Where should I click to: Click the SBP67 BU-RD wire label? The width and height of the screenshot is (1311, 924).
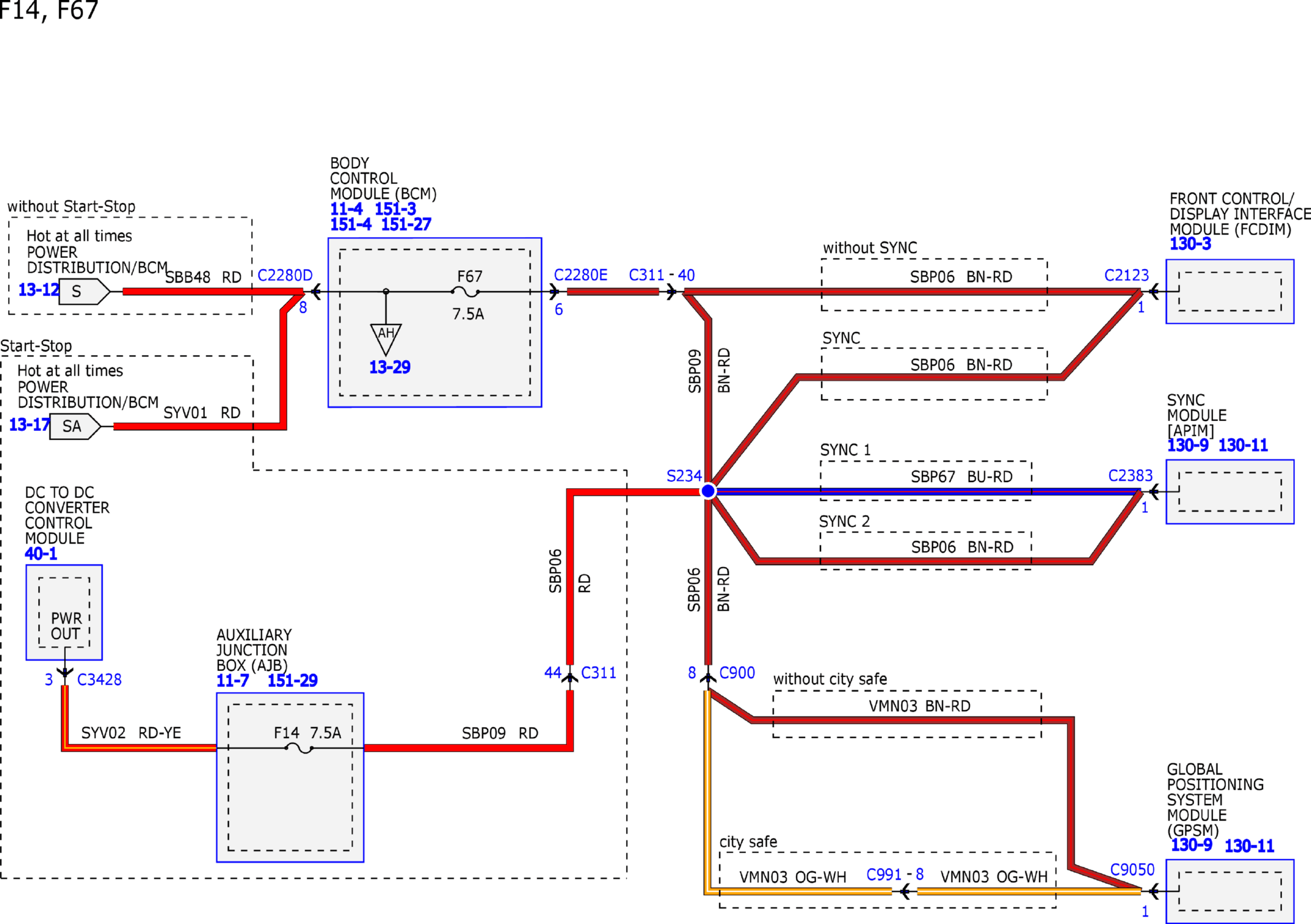(961, 477)
